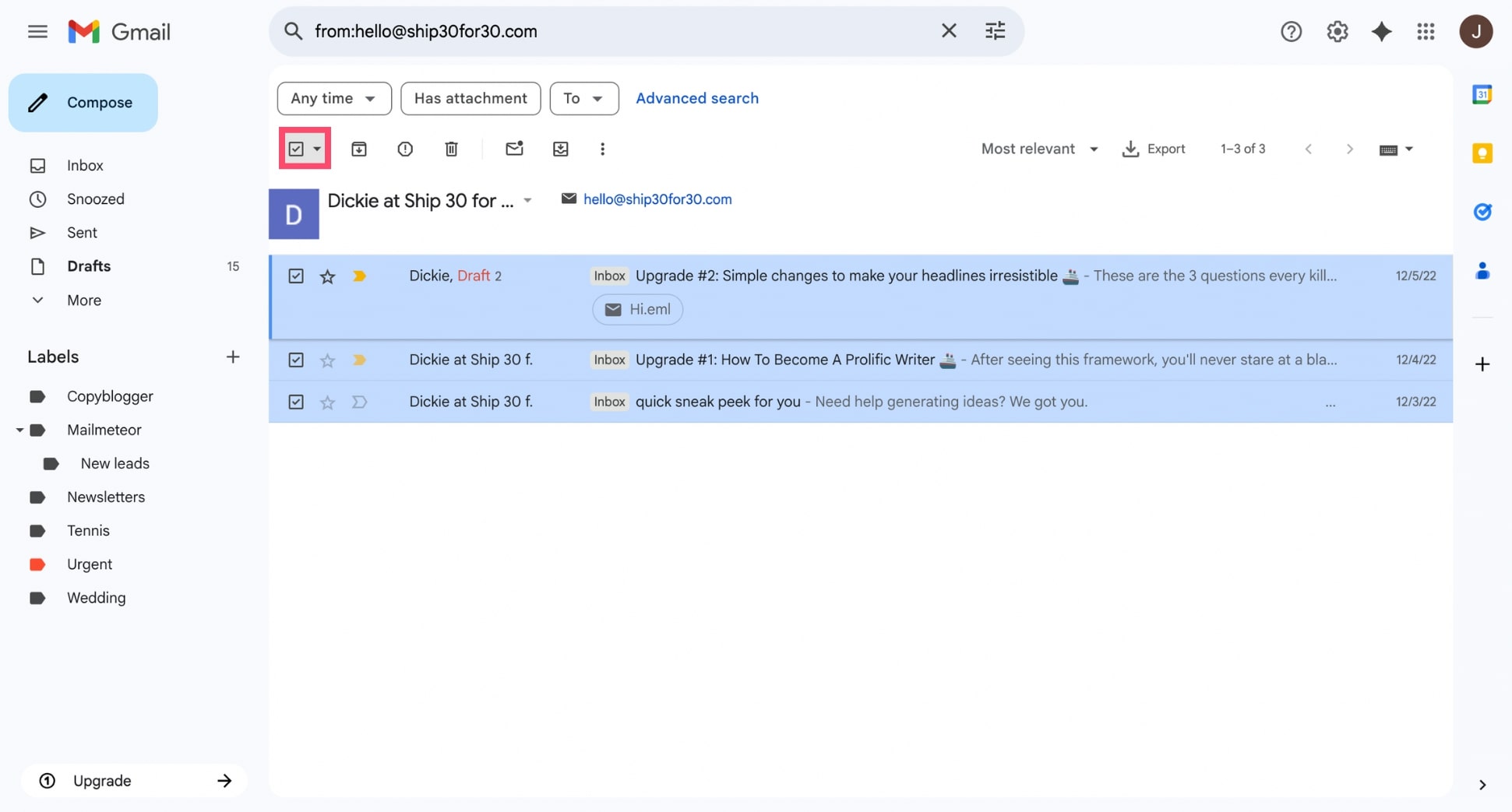Show search options filter icon
The height and width of the screenshot is (812, 1512).
(995, 31)
